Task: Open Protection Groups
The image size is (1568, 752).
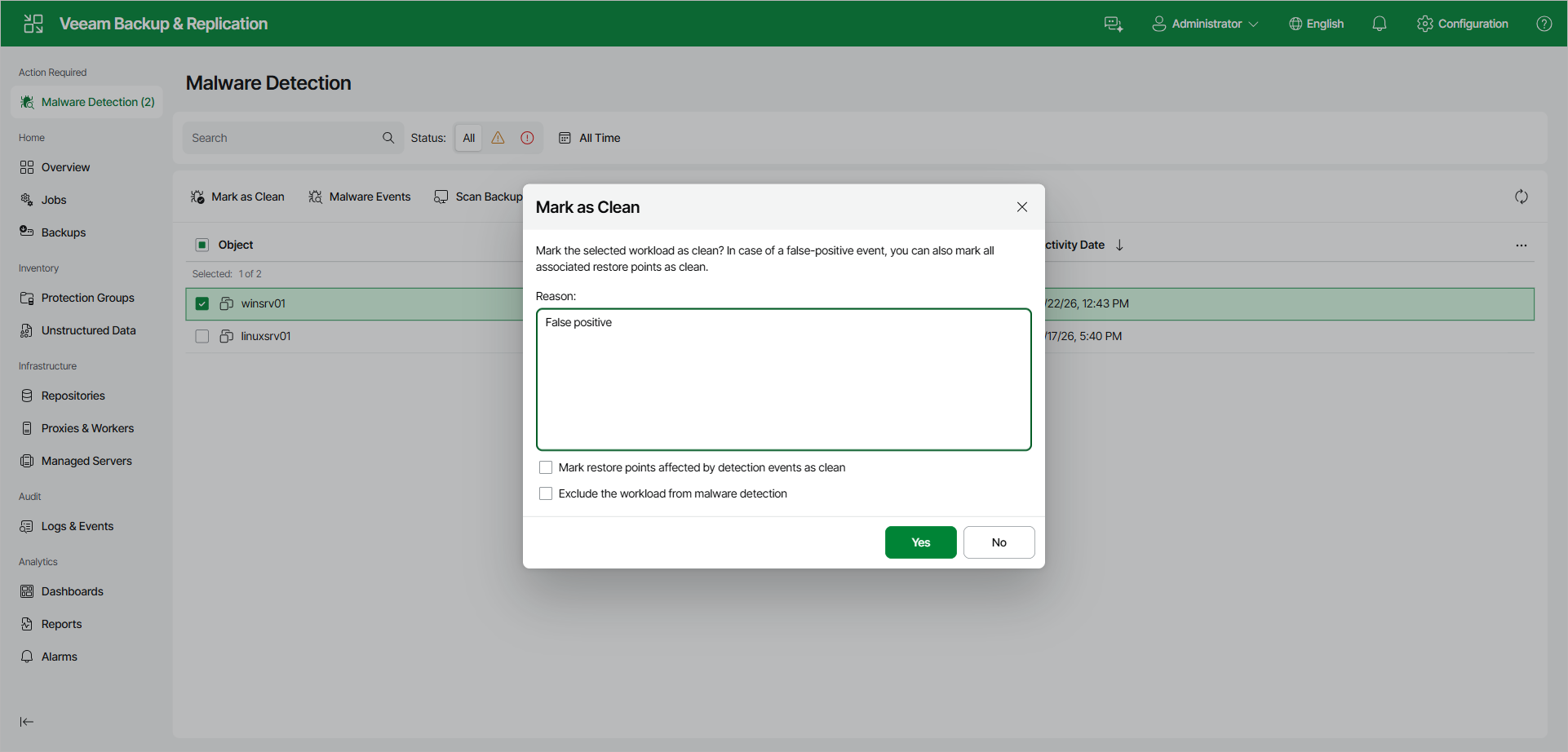Action: tap(78, 298)
